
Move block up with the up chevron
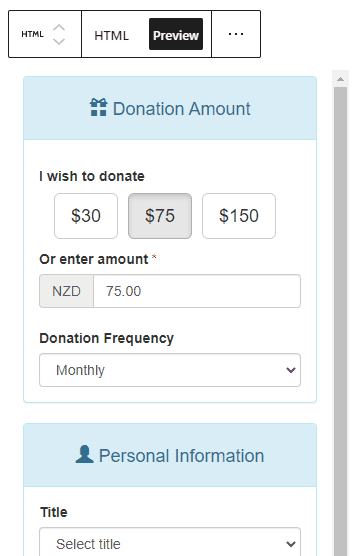tap(59, 28)
